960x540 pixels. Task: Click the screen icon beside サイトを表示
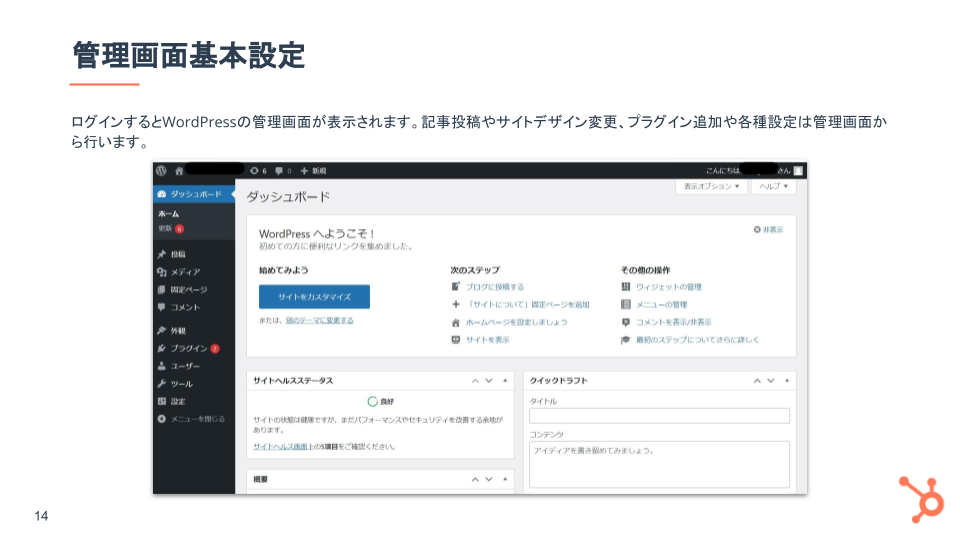pyautogui.click(x=456, y=340)
